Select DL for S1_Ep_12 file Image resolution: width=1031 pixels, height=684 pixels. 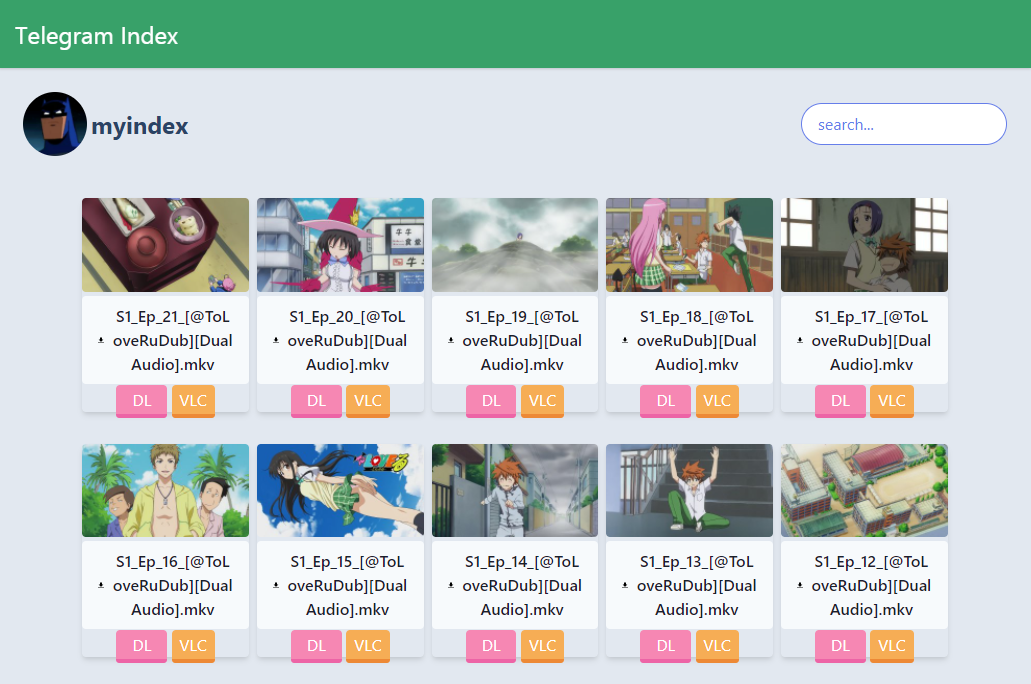pyautogui.click(x=840, y=646)
